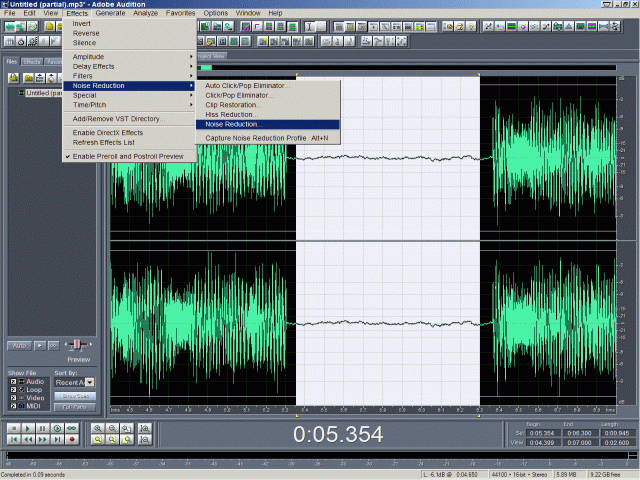Select Auto Click/Pop Eliminator submenu item
This screenshot has height=480, width=640.
268,86
